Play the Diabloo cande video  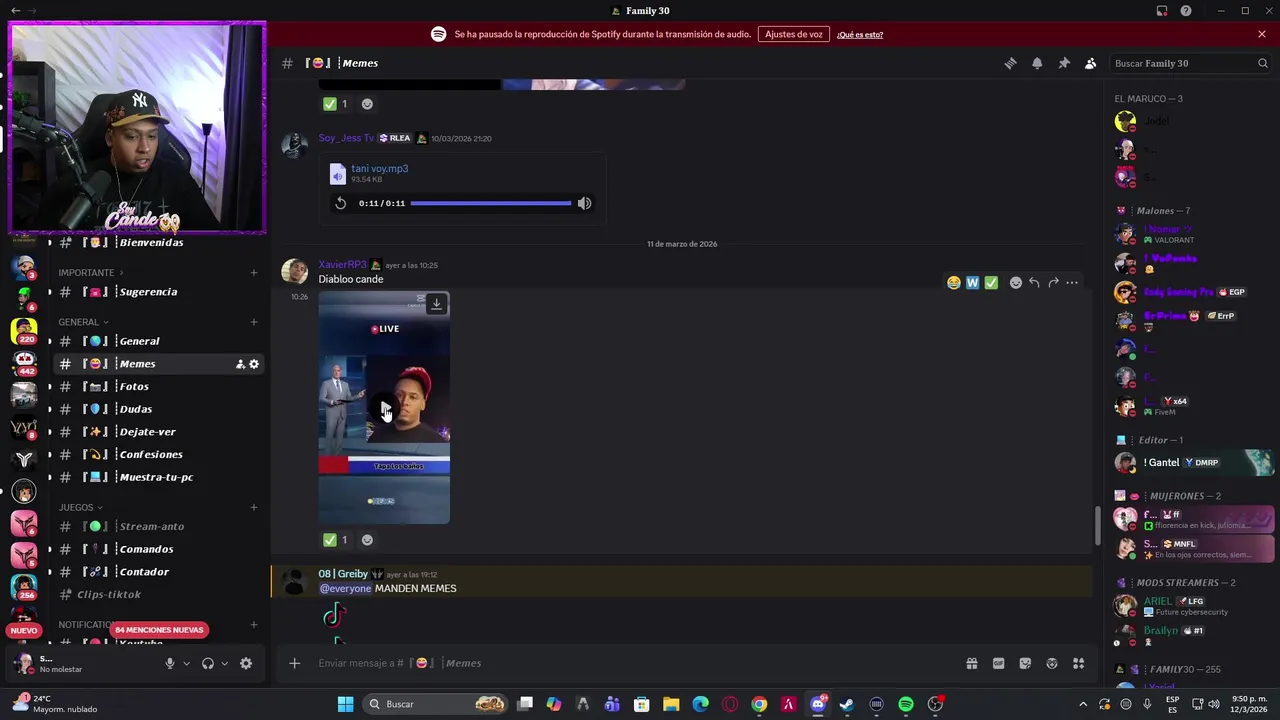point(384,408)
